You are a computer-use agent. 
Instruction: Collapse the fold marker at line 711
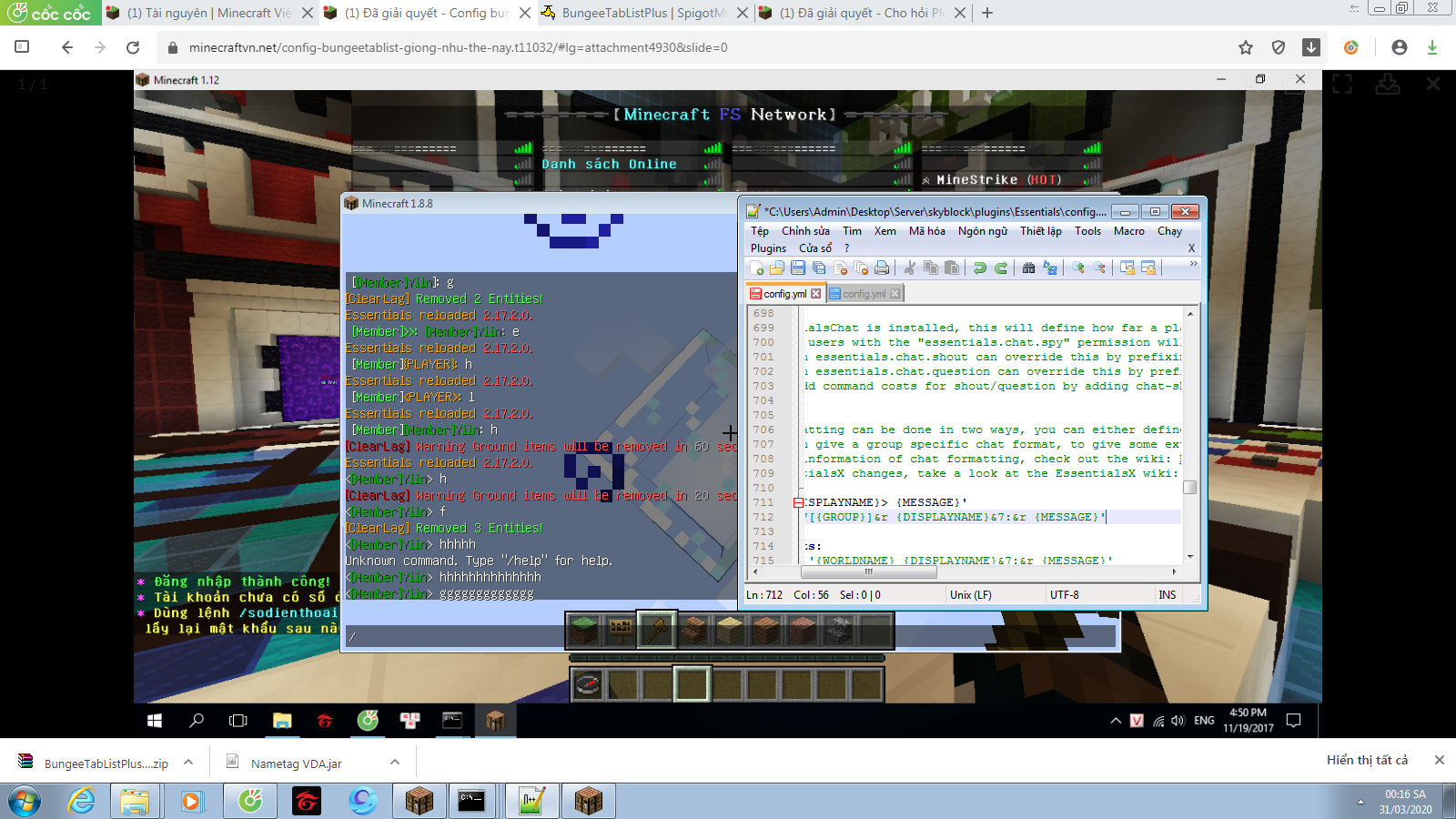click(798, 502)
